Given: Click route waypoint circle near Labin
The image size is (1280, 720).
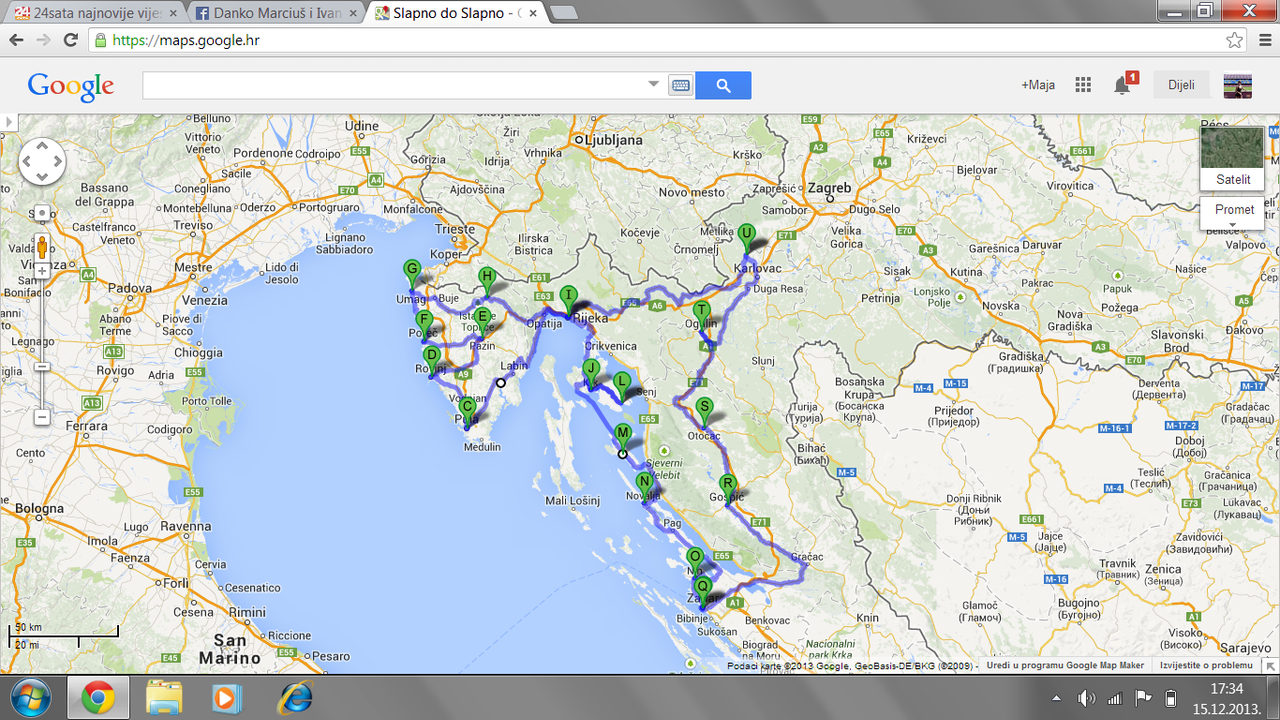Looking at the screenshot, I should (x=501, y=382).
